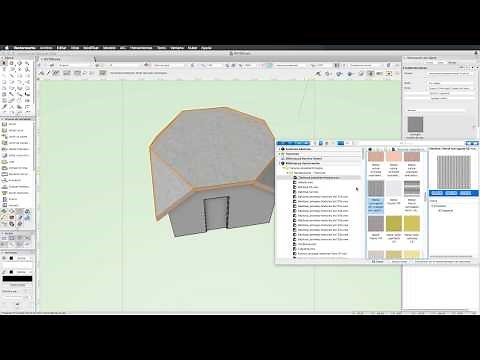The height and width of the screenshot is (360, 480).
Task: Select the light peach texture thumbnail
Action: click(394, 156)
